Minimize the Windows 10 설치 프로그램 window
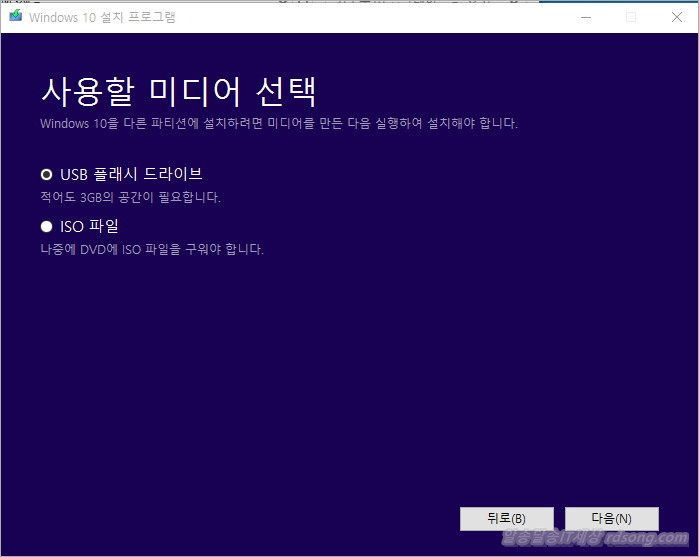Viewport: 699px width, 557px height. (x=583, y=17)
